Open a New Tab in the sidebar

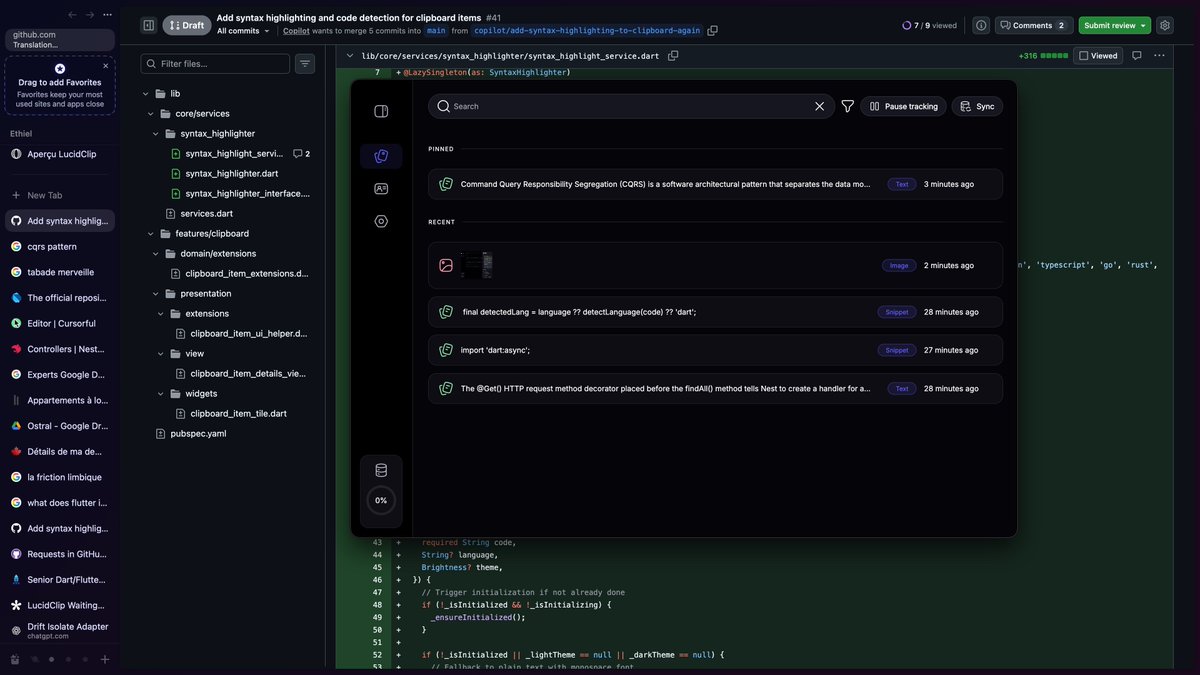(x=60, y=195)
